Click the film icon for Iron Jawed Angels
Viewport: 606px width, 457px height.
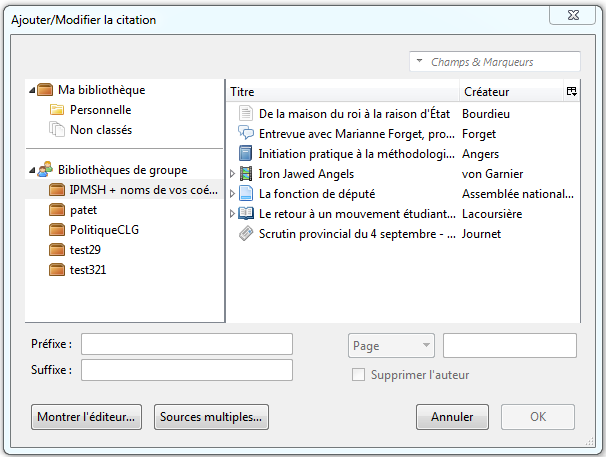pyautogui.click(x=246, y=174)
